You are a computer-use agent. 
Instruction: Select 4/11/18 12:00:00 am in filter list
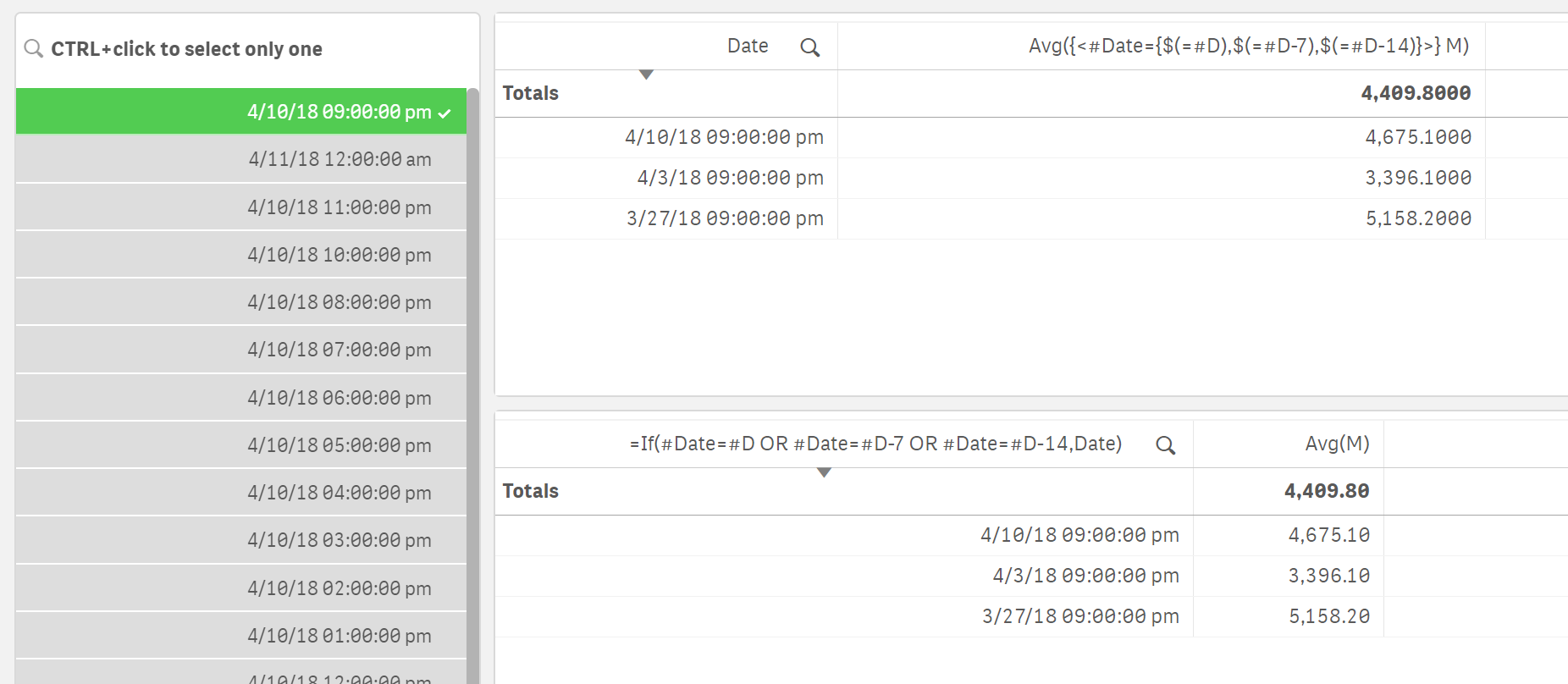coord(241,159)
